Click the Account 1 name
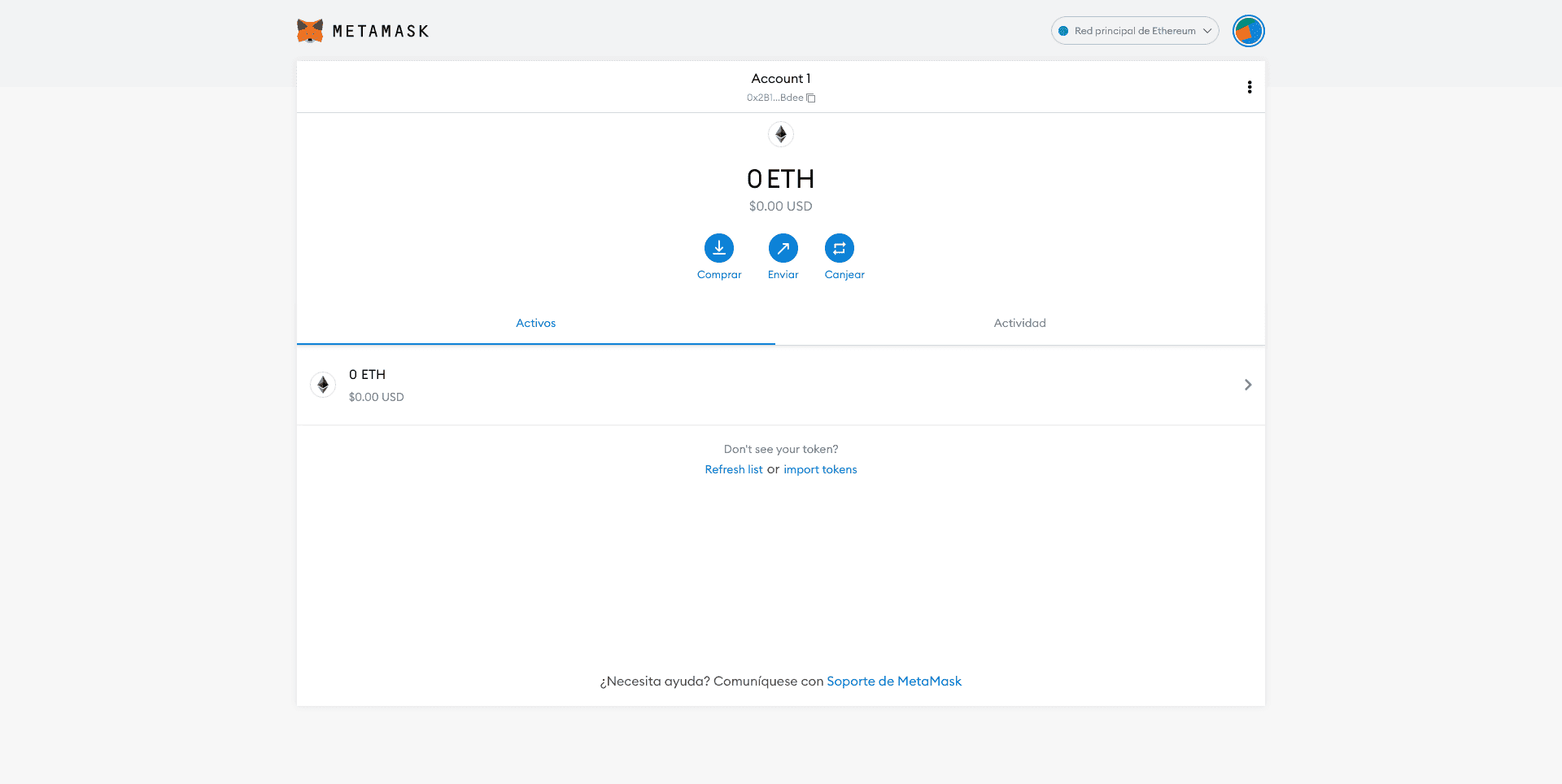The width and height of the screenshot is (1562, 784). click(781, 79)
